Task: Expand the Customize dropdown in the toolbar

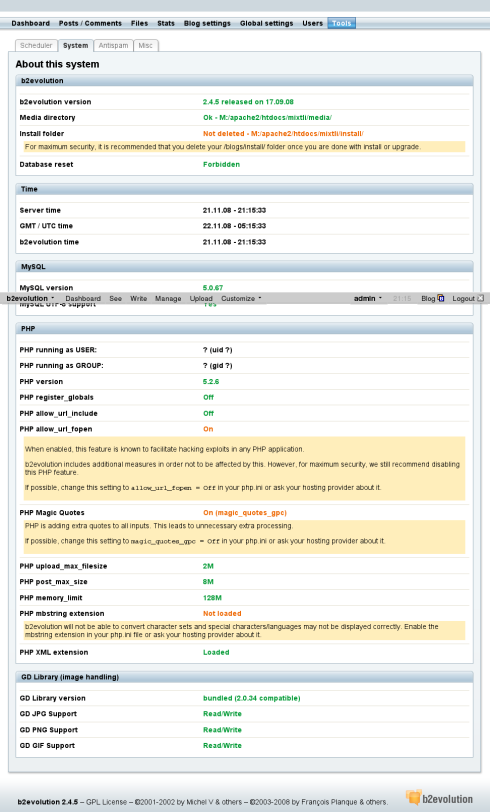Action: coord(241,298)
